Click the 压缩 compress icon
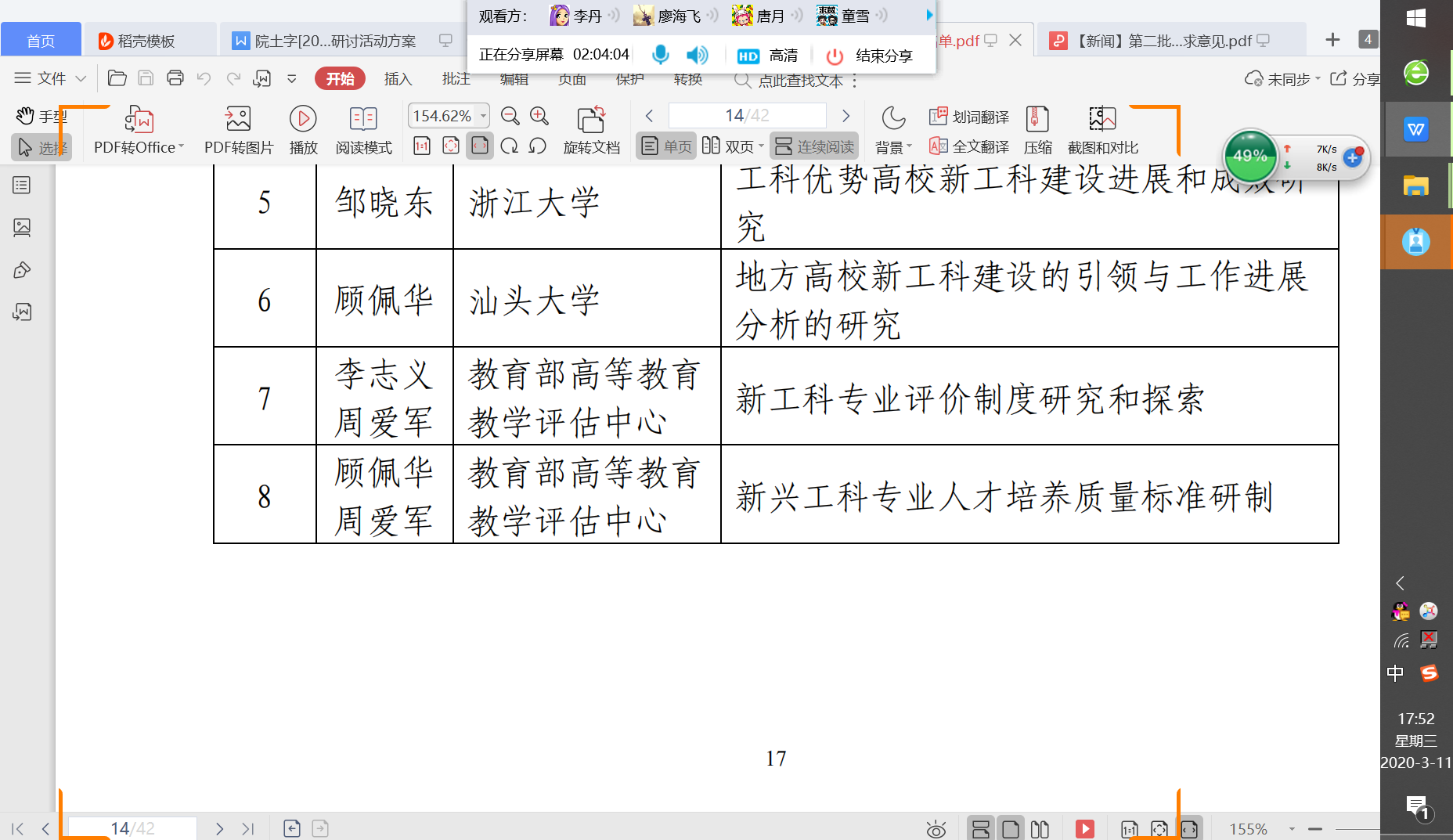 1037,120
